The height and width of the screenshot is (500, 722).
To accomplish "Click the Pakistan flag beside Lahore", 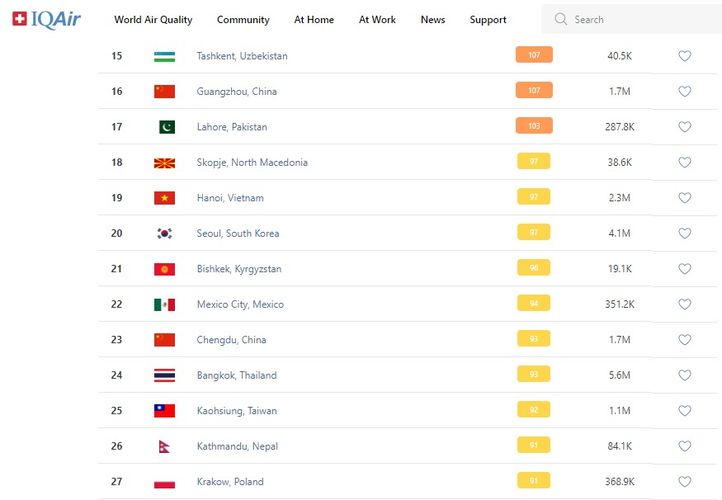I will (x=165, y=127).
